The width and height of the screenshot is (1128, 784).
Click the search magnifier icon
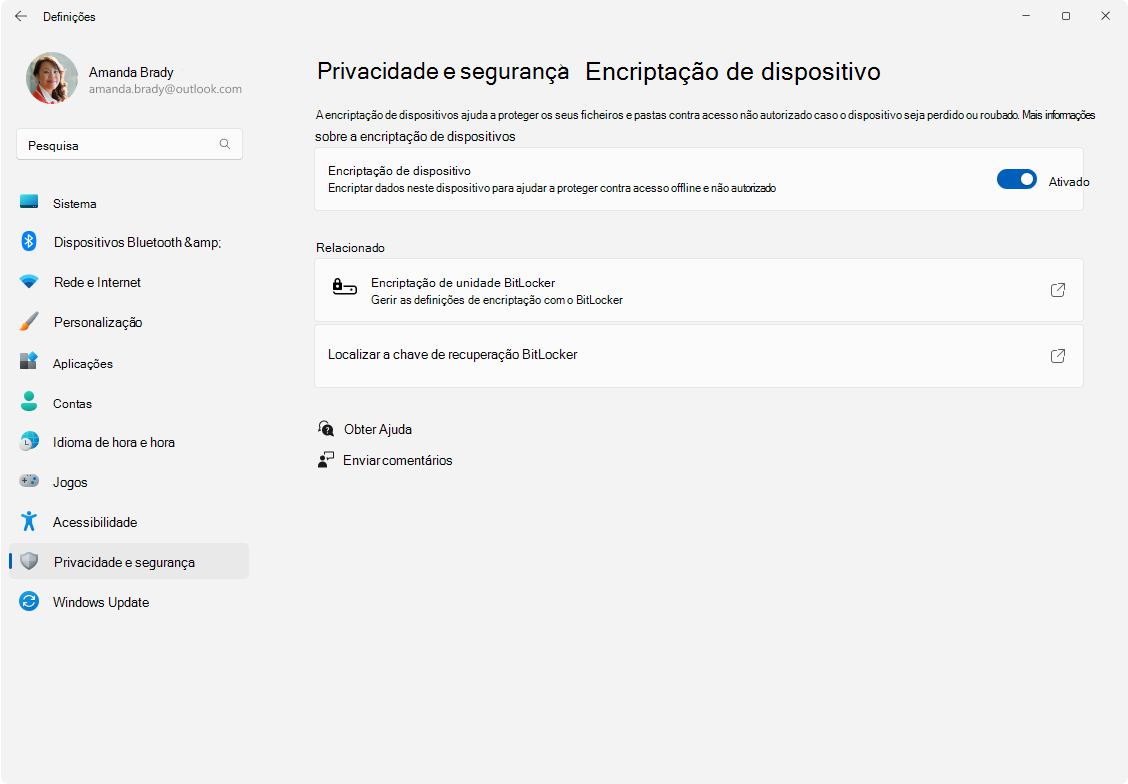[225, 145]
